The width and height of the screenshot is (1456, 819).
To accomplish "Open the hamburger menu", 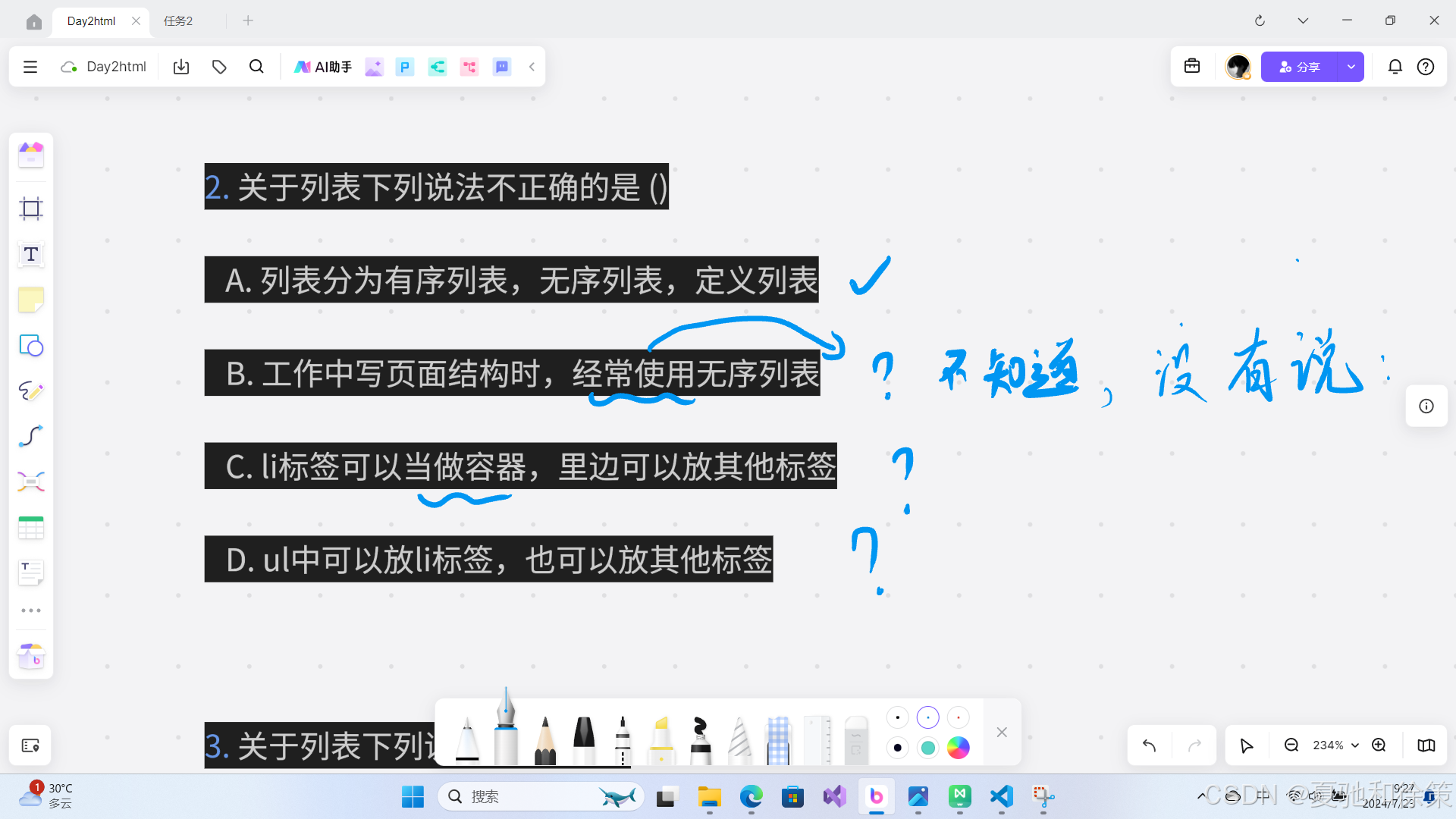I will 30,67.
